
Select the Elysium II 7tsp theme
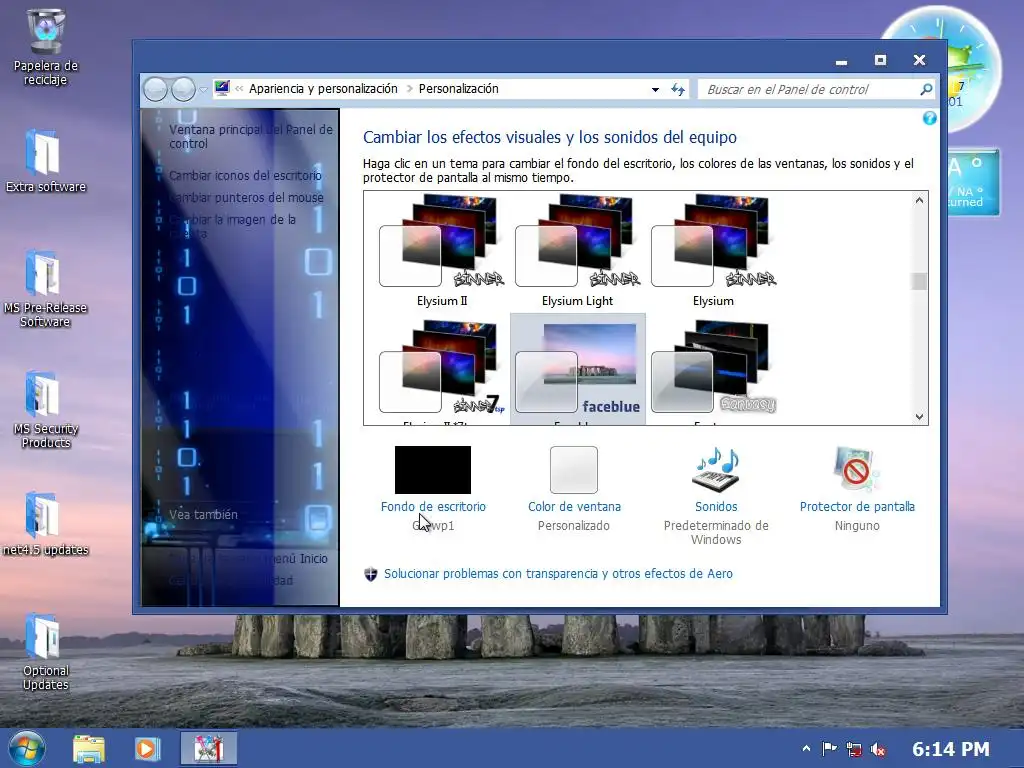442,370
